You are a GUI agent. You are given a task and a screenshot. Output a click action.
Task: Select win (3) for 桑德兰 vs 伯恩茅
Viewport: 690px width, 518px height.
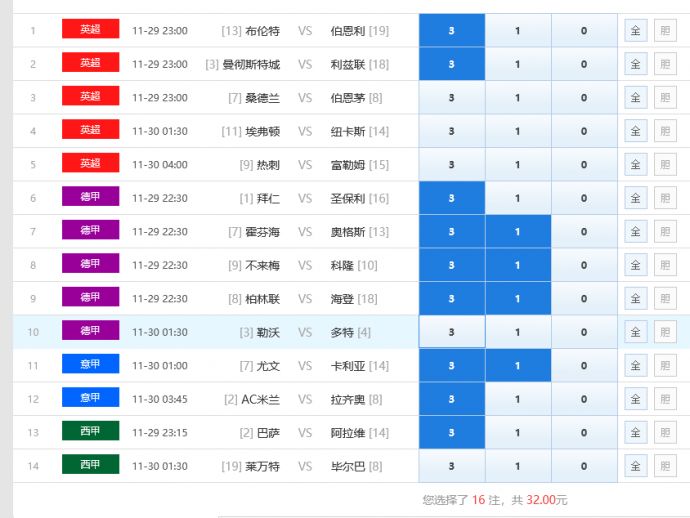pos(452,98)
